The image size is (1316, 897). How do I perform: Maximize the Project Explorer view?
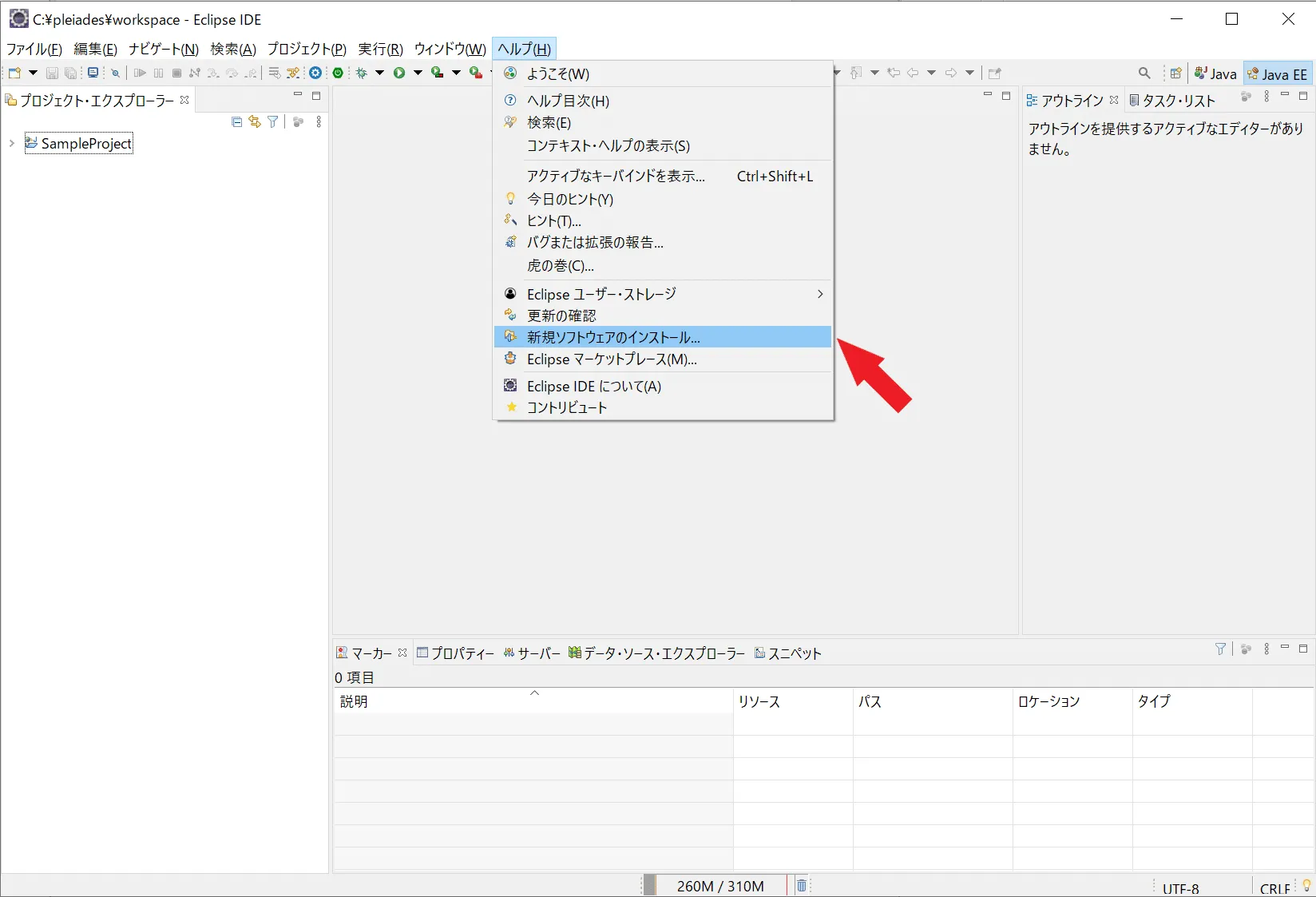pyautogui.click(x=316, y=95)
